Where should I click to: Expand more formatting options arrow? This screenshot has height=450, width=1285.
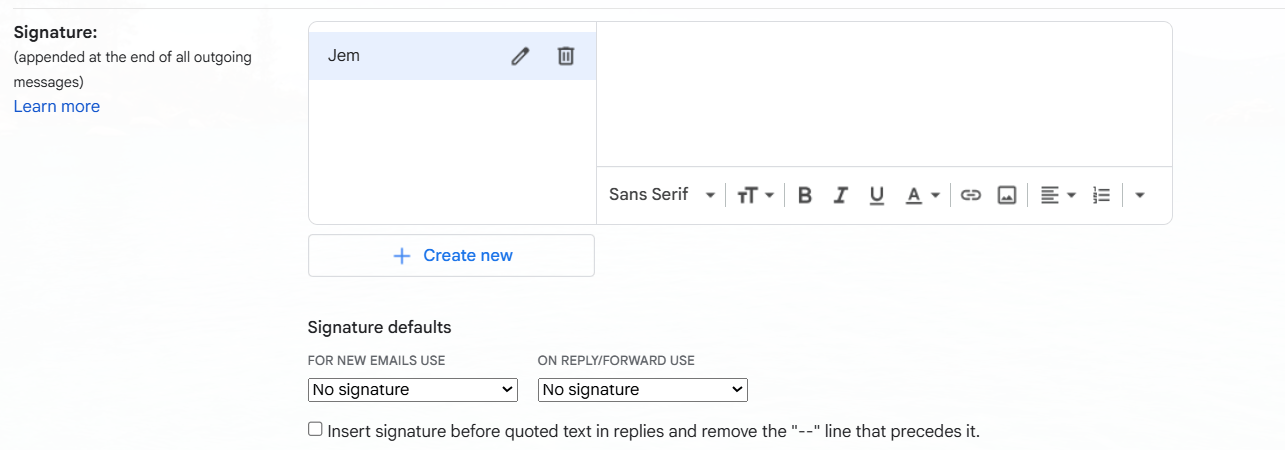pos(1140,195)
